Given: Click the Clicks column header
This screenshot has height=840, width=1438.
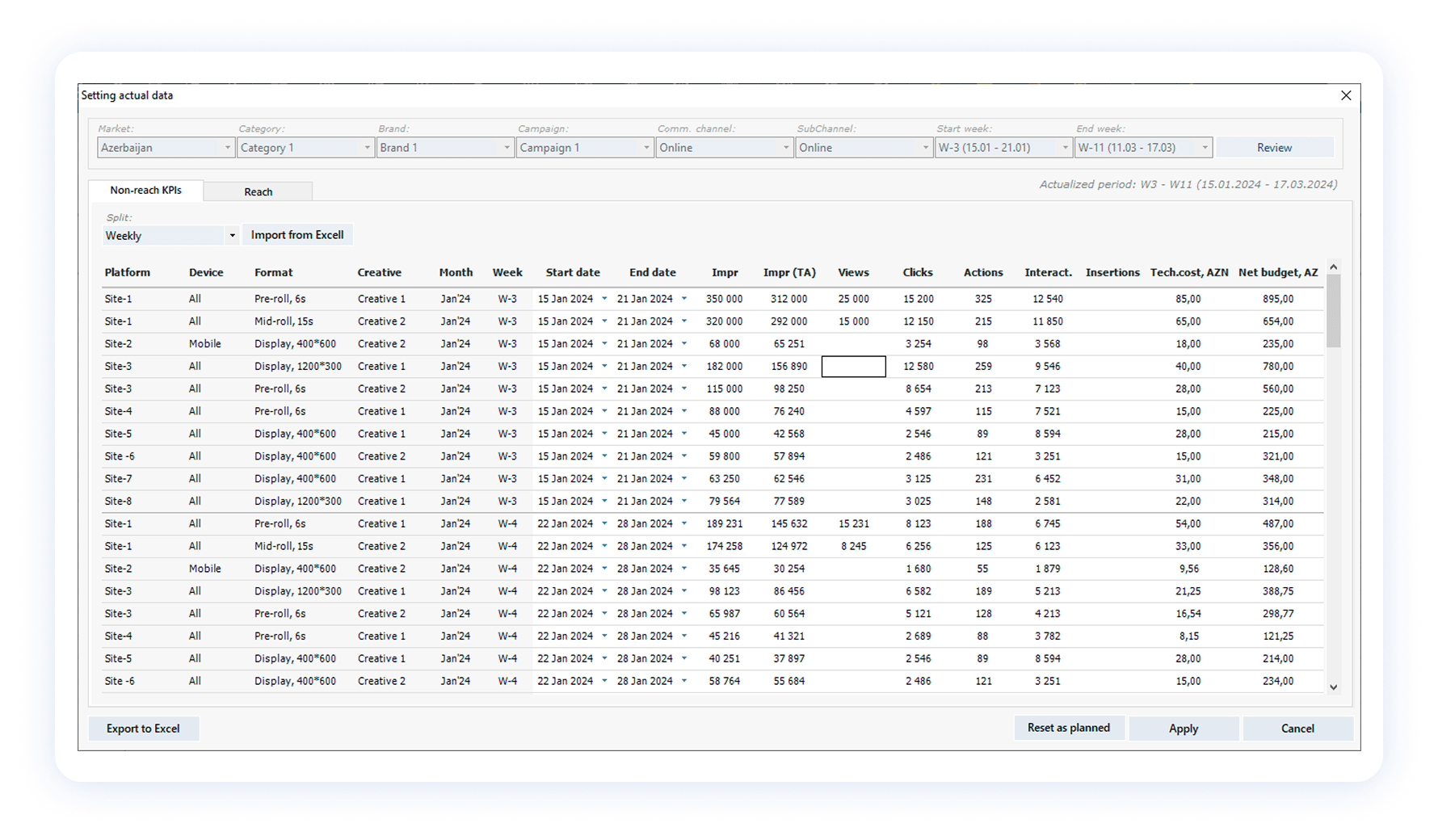Looking at the screenshot, I should (x=918, y=272).
